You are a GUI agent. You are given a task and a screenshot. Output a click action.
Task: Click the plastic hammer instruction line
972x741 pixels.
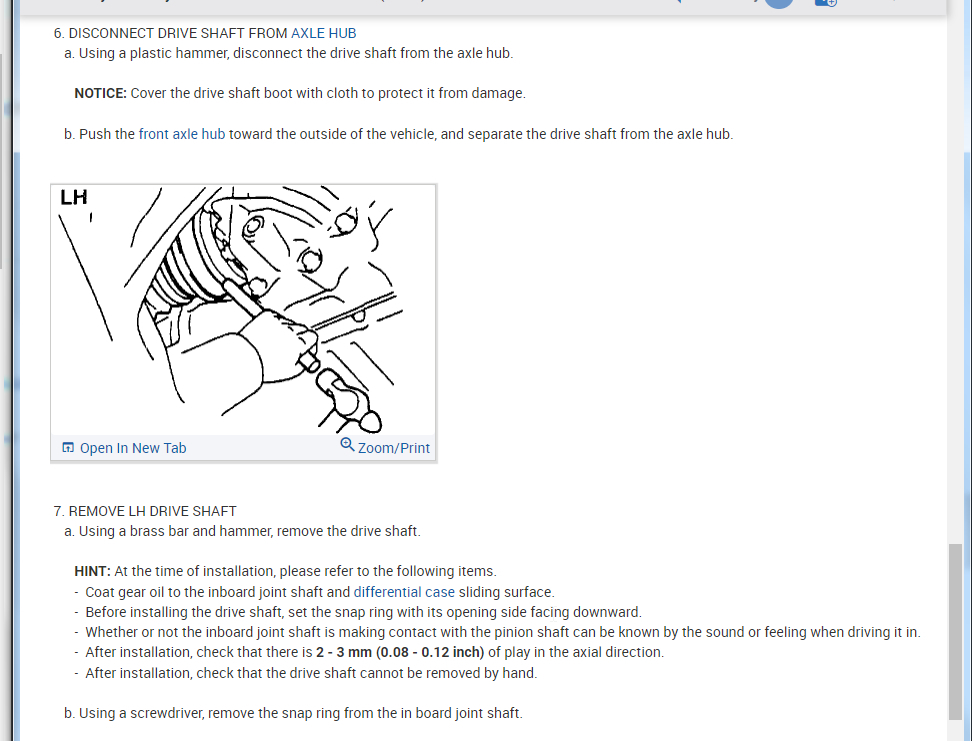click(288, 53)
